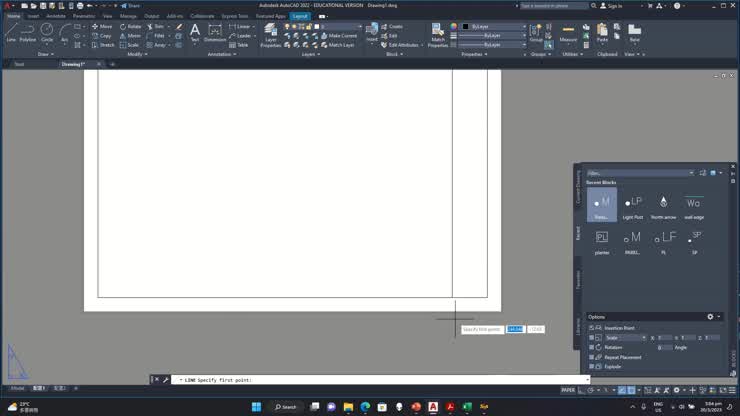Open the Manage ribbon tab

[x=128, y=16]
